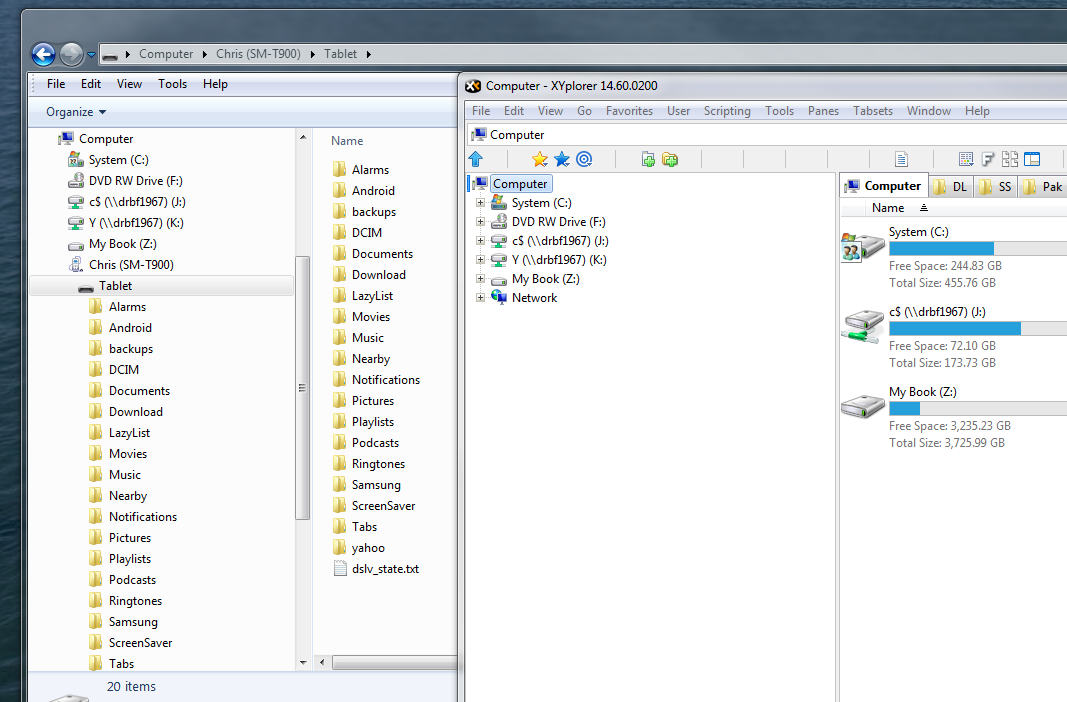Expand My Book (Z:) in XYplorer tree
1067x702 pixels.
click(x=480, y=279)
